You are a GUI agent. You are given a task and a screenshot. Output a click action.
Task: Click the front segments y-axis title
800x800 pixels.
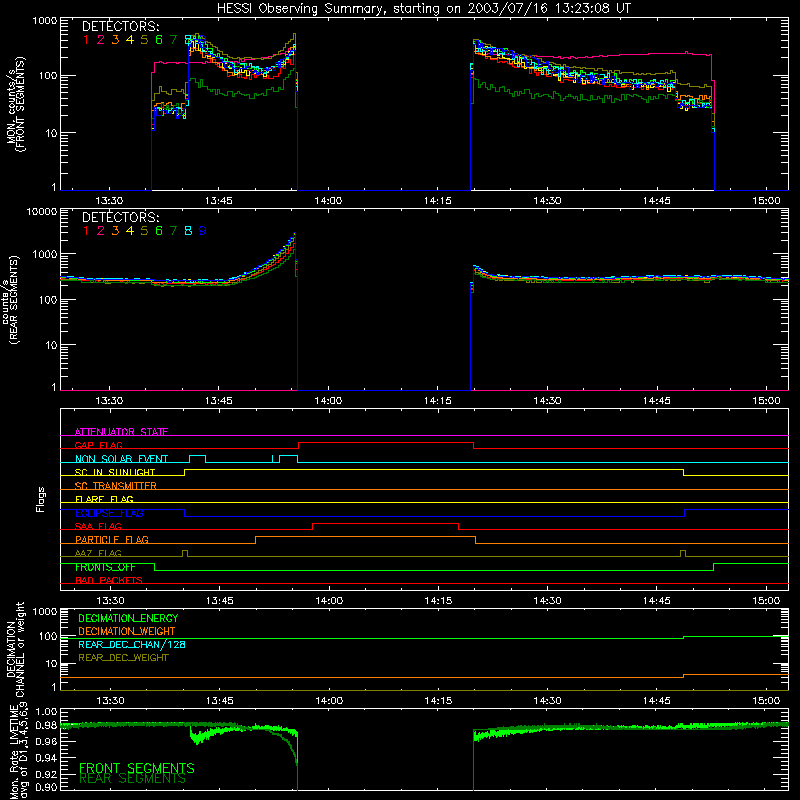[x=15, y=104]
